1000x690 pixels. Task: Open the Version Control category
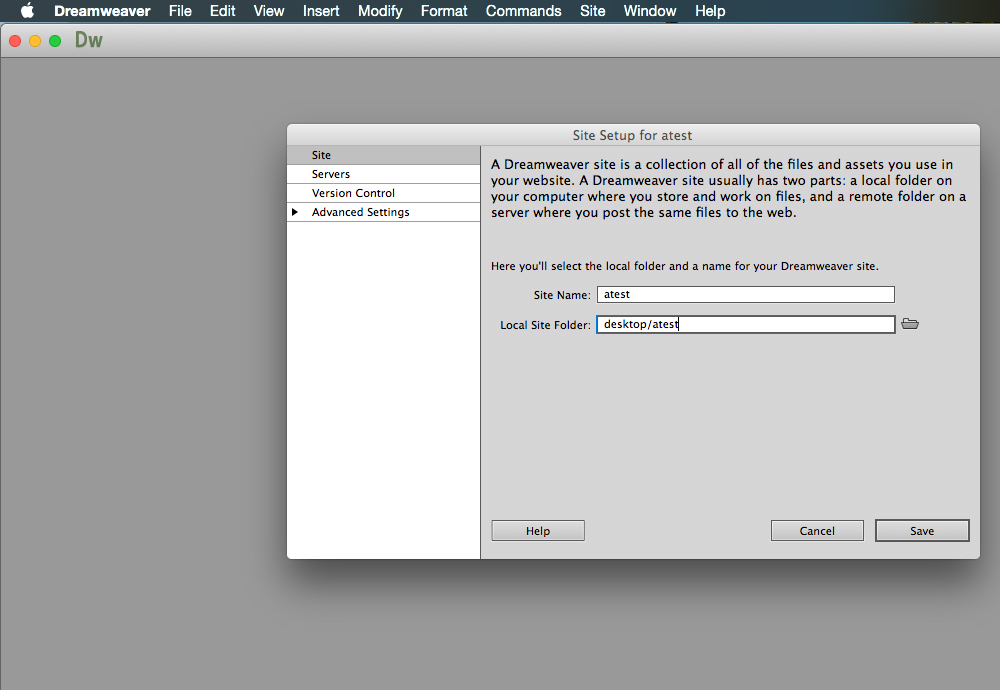point(353,193)
